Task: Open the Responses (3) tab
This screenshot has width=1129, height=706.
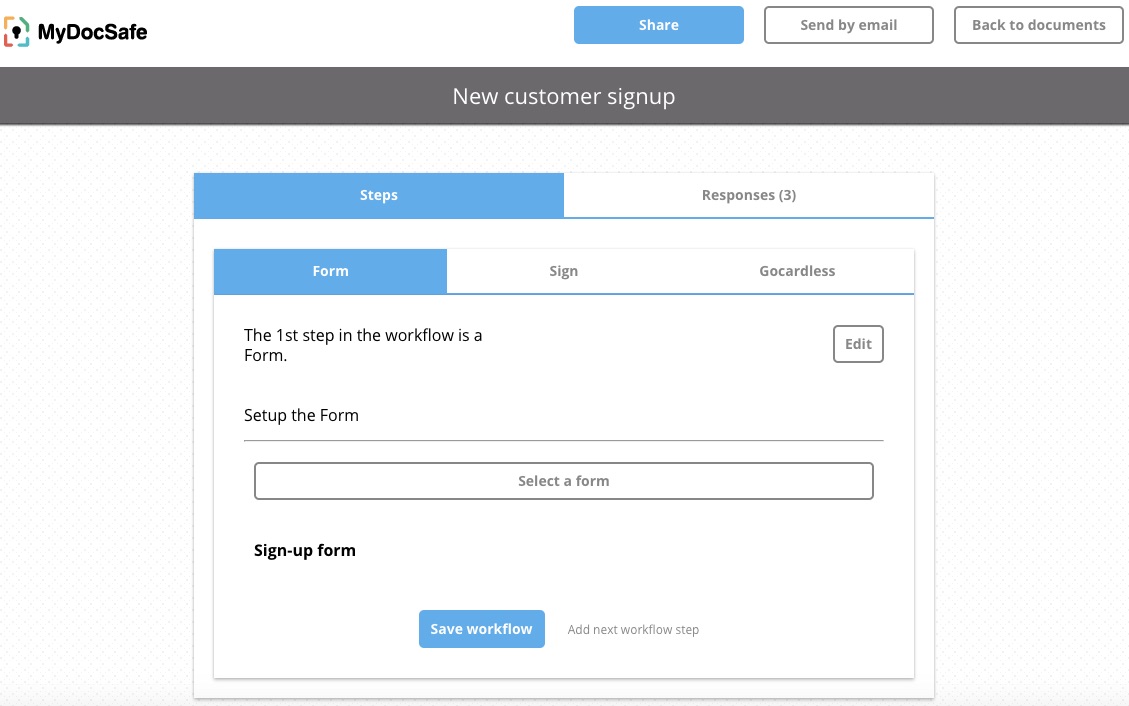Action: (x=748, y=195)
